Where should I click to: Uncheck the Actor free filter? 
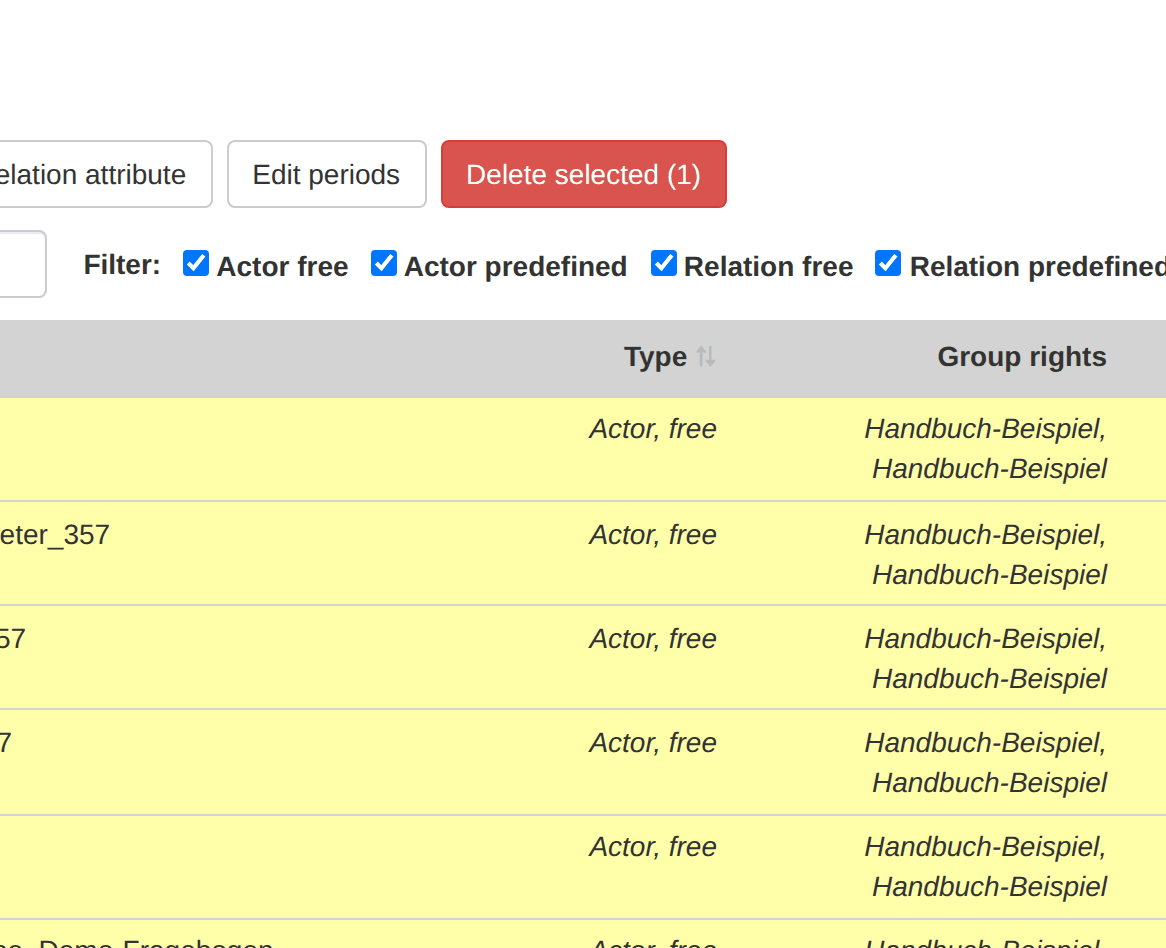[196, 263]
